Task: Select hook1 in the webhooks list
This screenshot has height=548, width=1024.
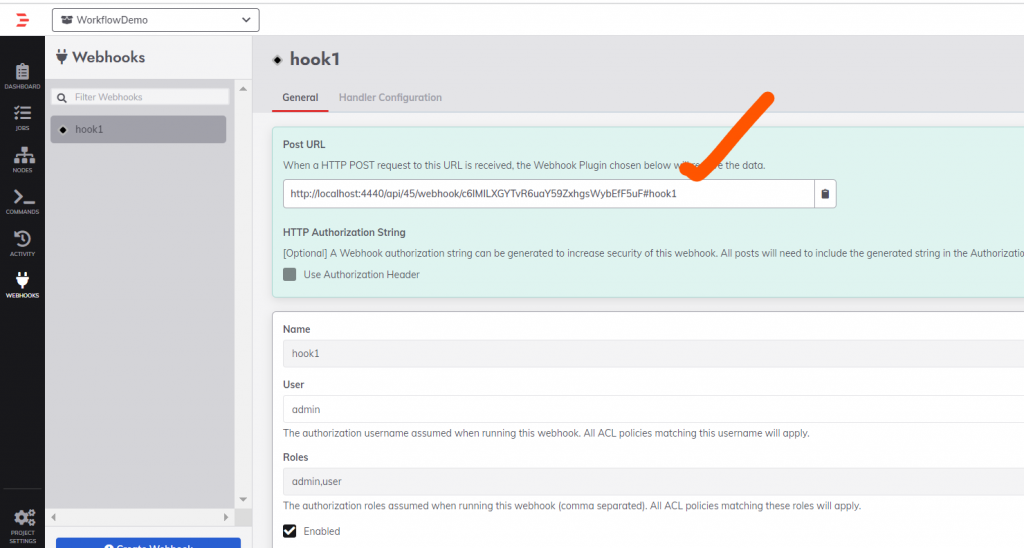Action: [x=139, y=129]
